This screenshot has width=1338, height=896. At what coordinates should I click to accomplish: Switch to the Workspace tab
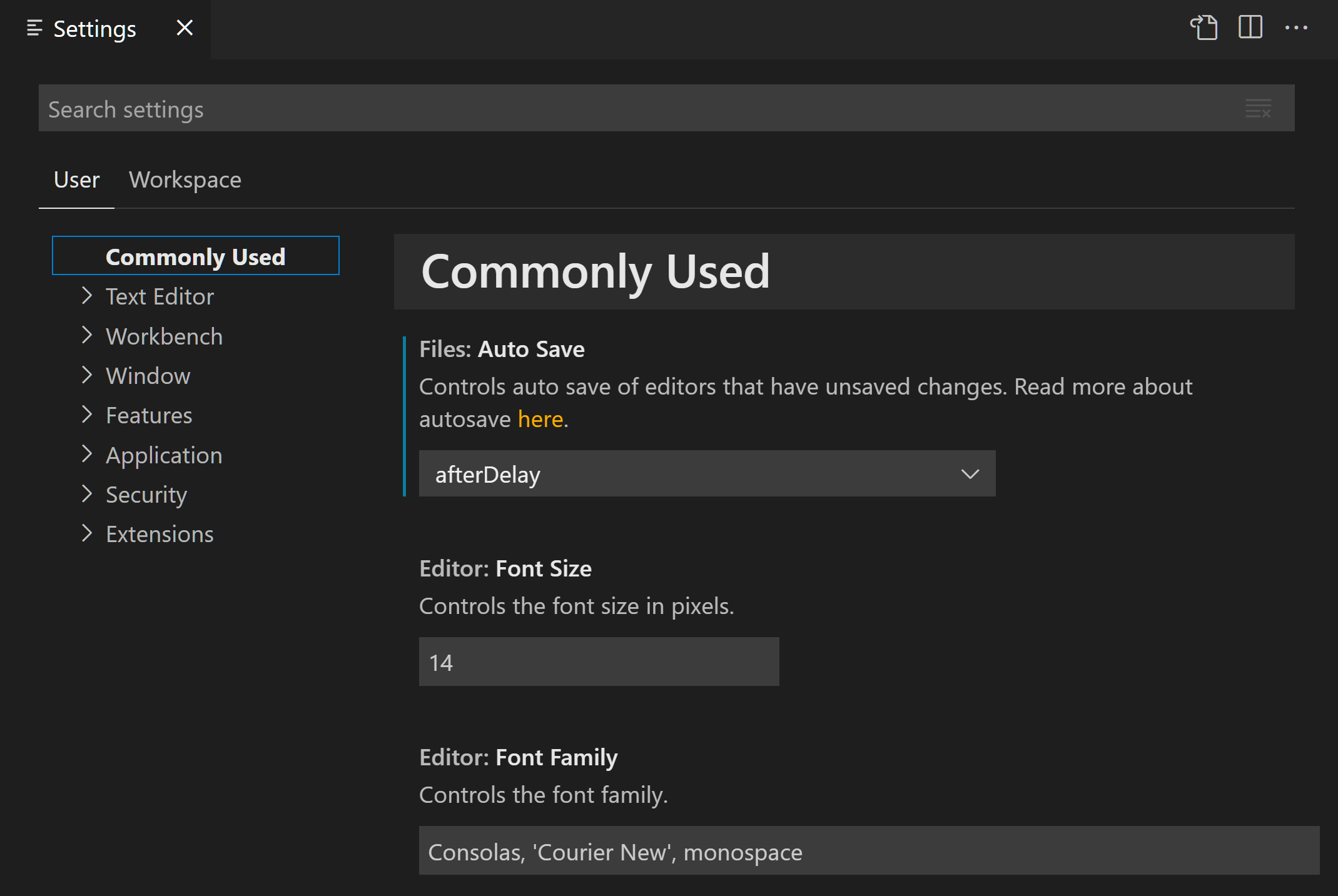[185, 179]
